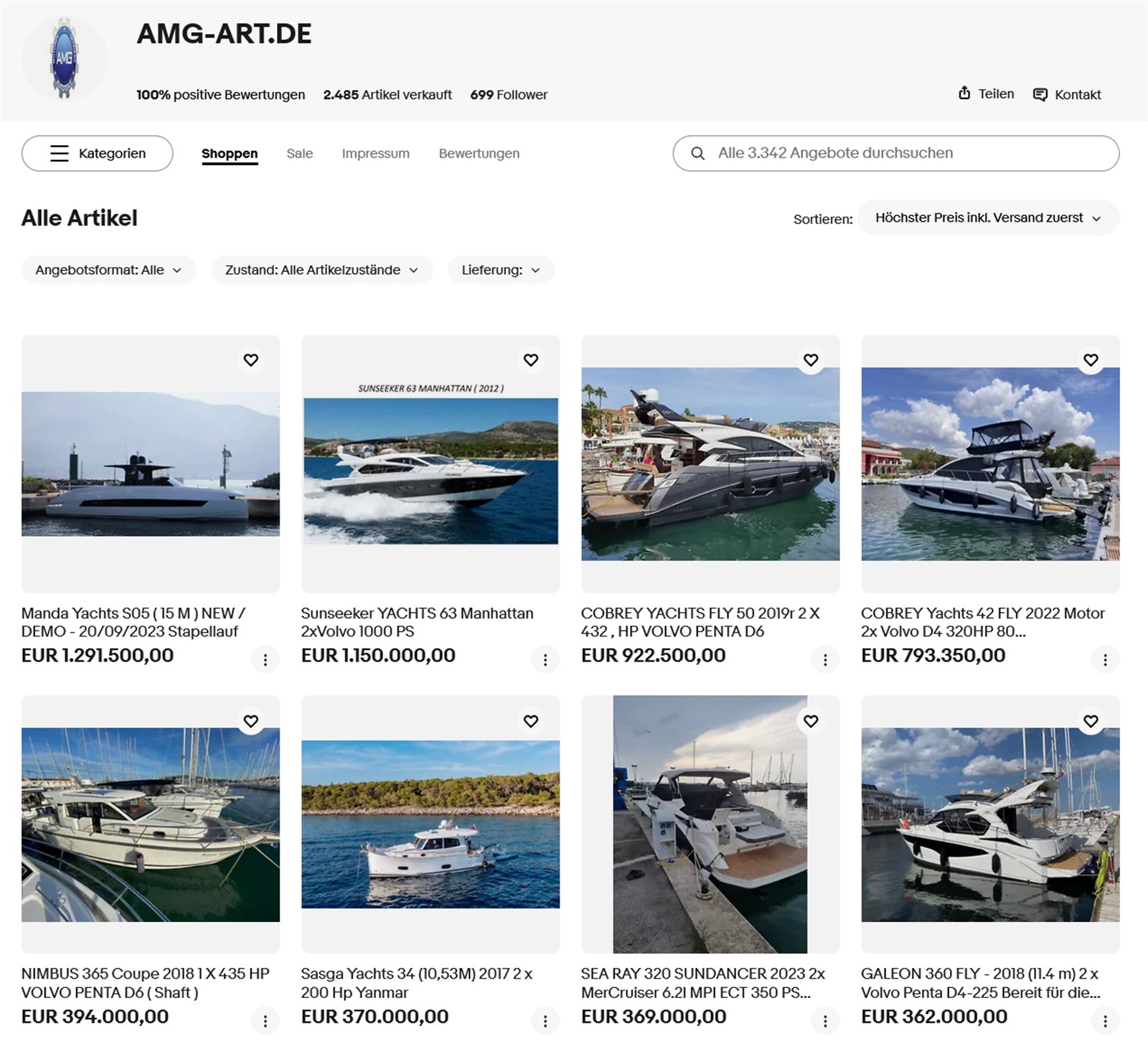Open the Kategorien hamburger menu

[98, 154]
